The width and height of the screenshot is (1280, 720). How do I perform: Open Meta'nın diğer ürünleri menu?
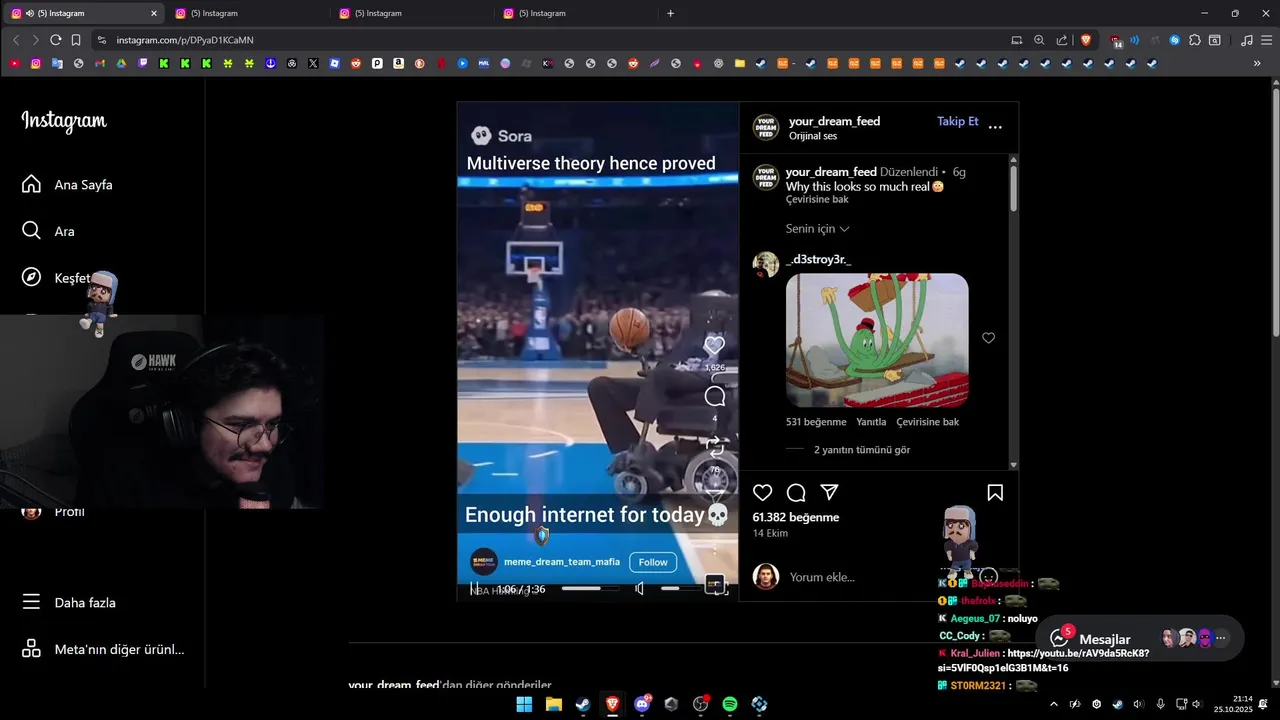[103, 649]
